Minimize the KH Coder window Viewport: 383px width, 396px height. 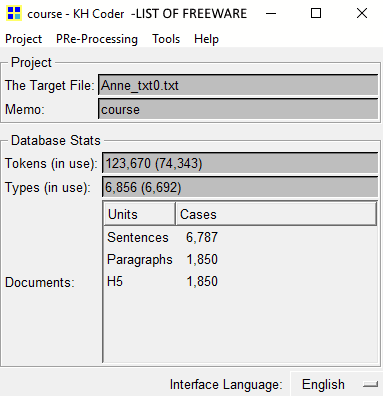(271, 14)
